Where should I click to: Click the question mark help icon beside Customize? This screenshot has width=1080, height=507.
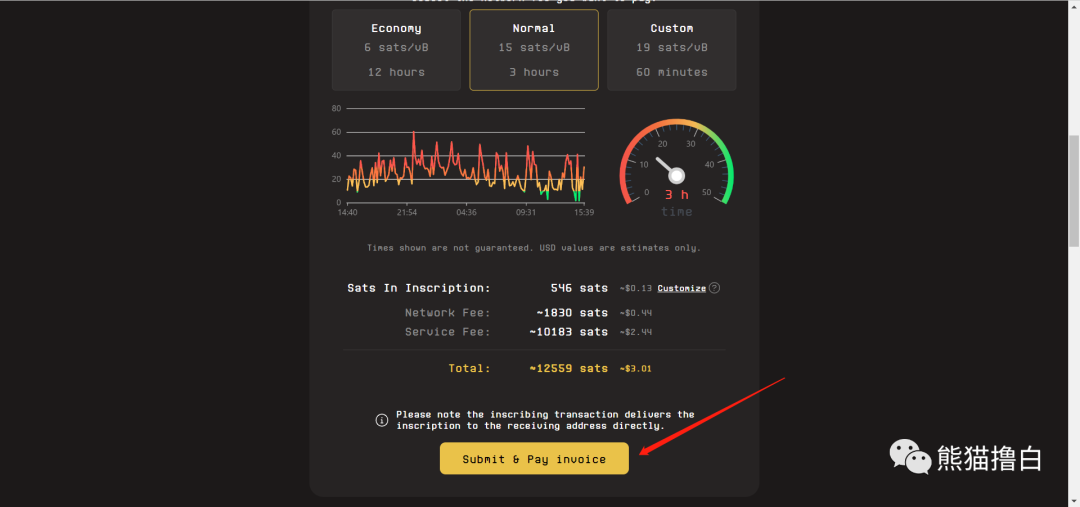pos(714,288)
